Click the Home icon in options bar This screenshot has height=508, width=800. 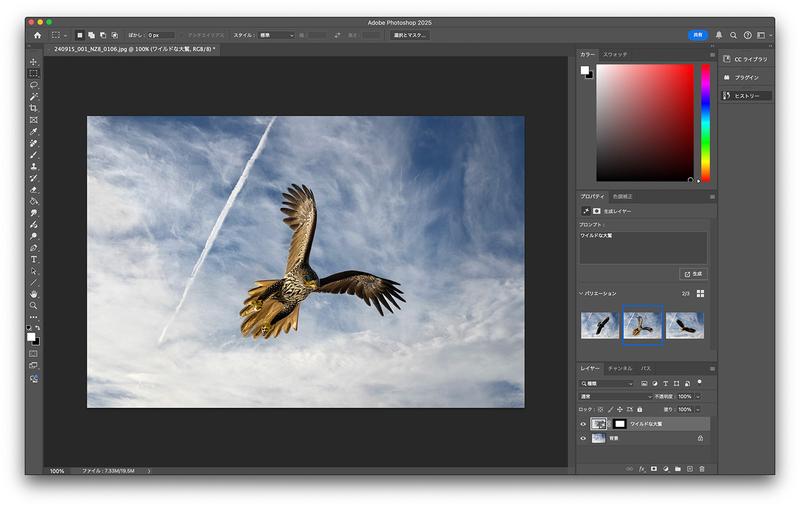tap(37, 35)
